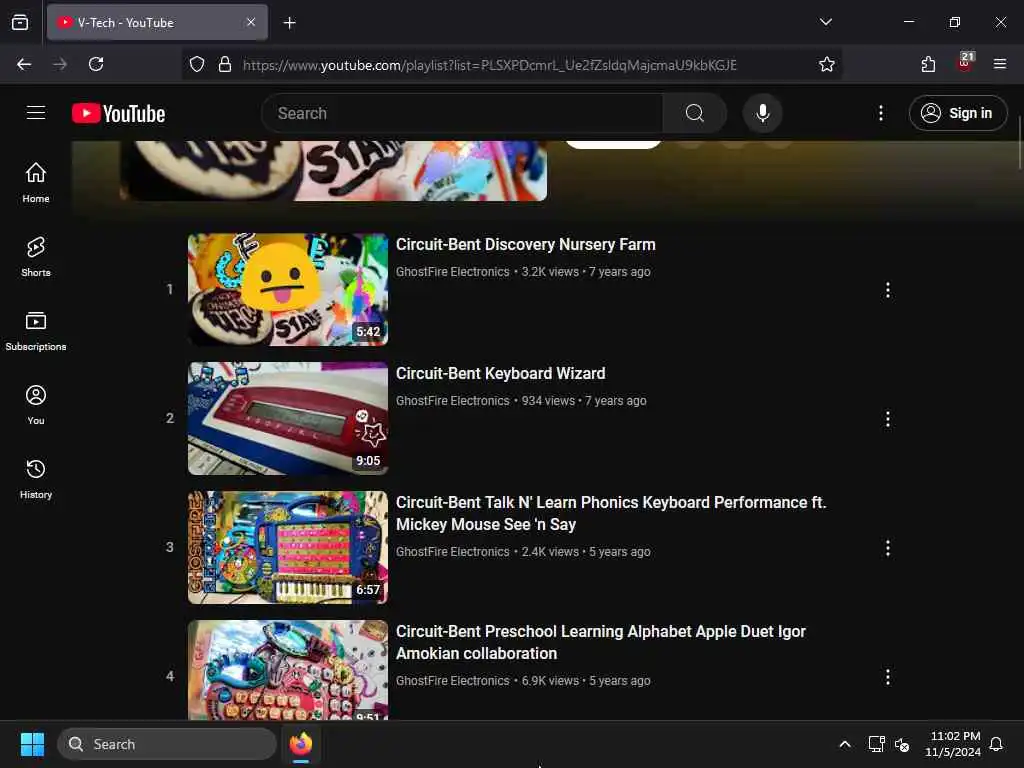Click the Firefox taskbar icon
1024x768 pixels.
tap(300, 744)
